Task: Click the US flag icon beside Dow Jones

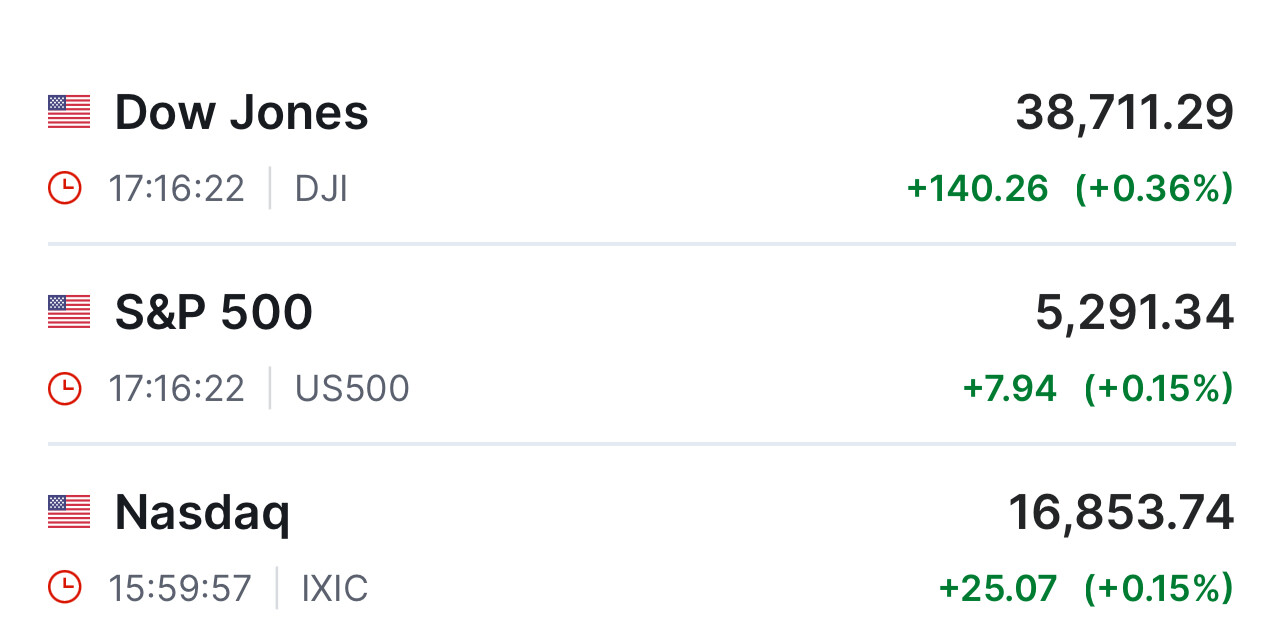Action: pos(69,112)
